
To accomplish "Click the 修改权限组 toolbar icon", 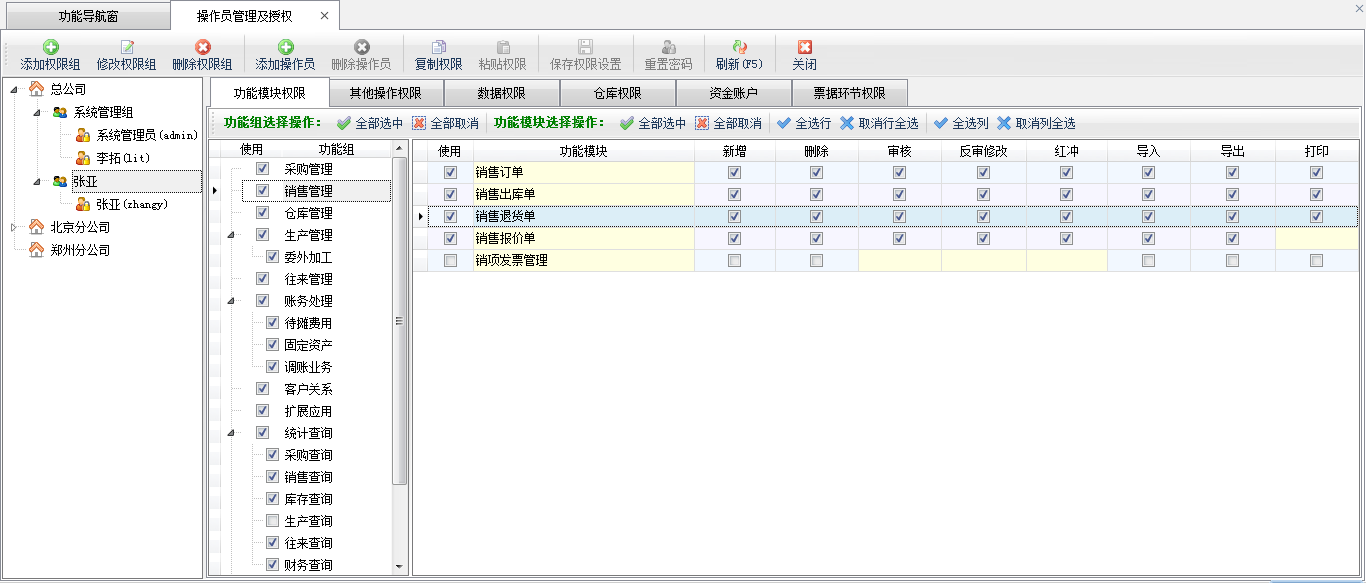I will coord(126,47).
